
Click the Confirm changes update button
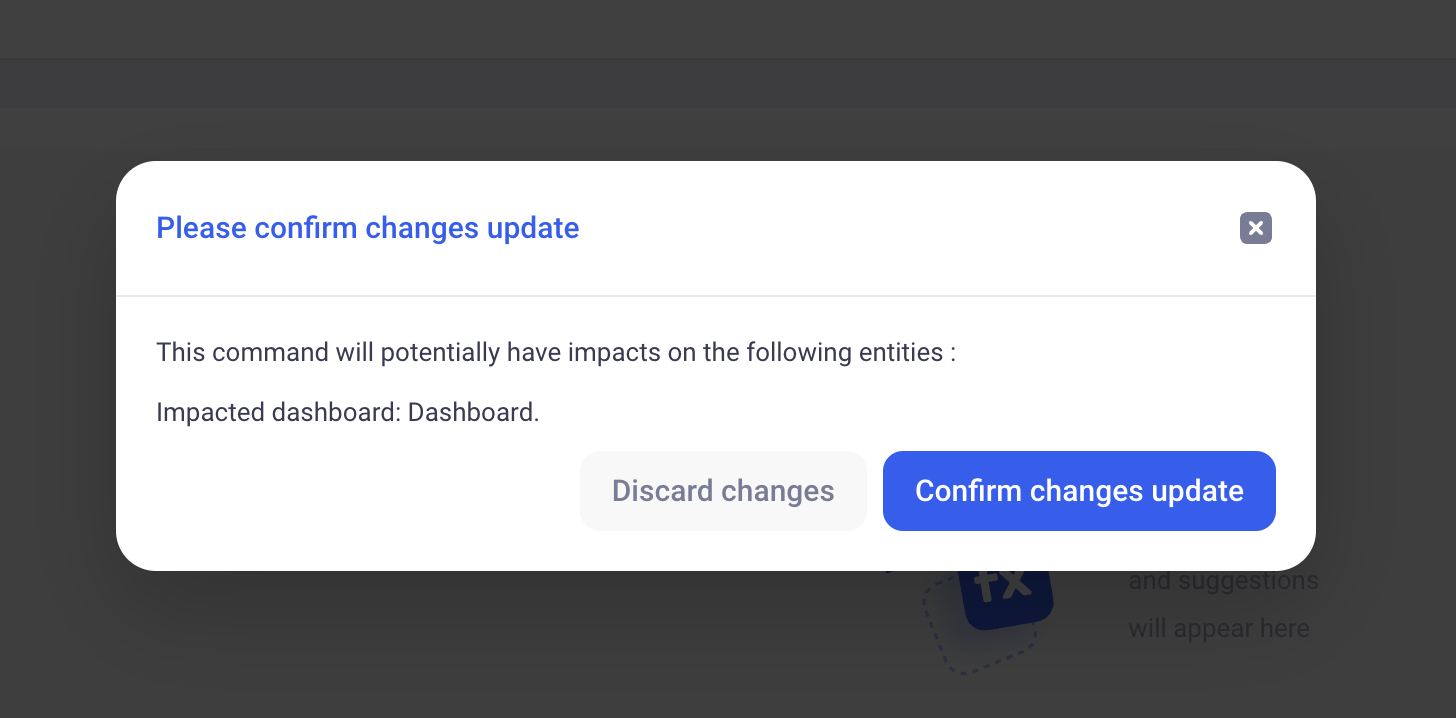1079,491
